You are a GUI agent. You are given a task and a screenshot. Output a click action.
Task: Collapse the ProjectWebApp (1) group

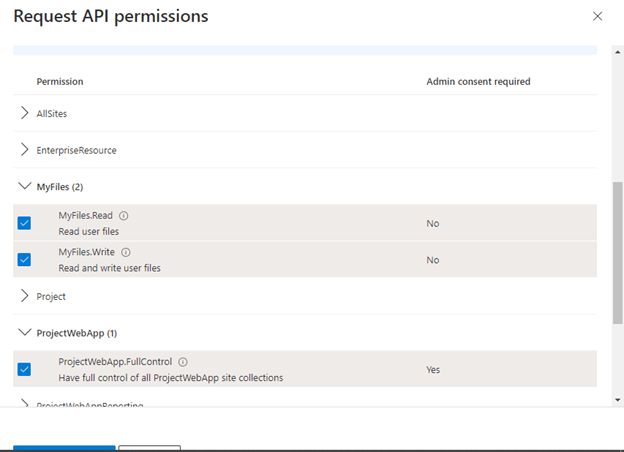click(x=25, y=332)
